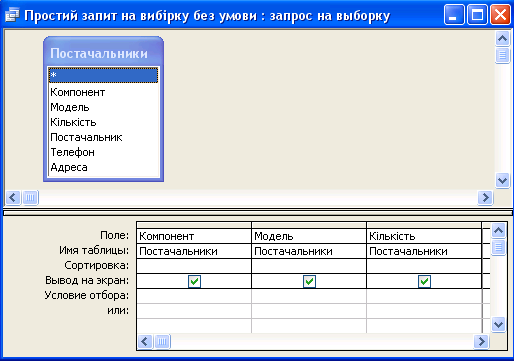This screenshot has height=361, width=514.
Task: Select the asterisk row in Постачальники field list
Action: (x=103, y=75)
